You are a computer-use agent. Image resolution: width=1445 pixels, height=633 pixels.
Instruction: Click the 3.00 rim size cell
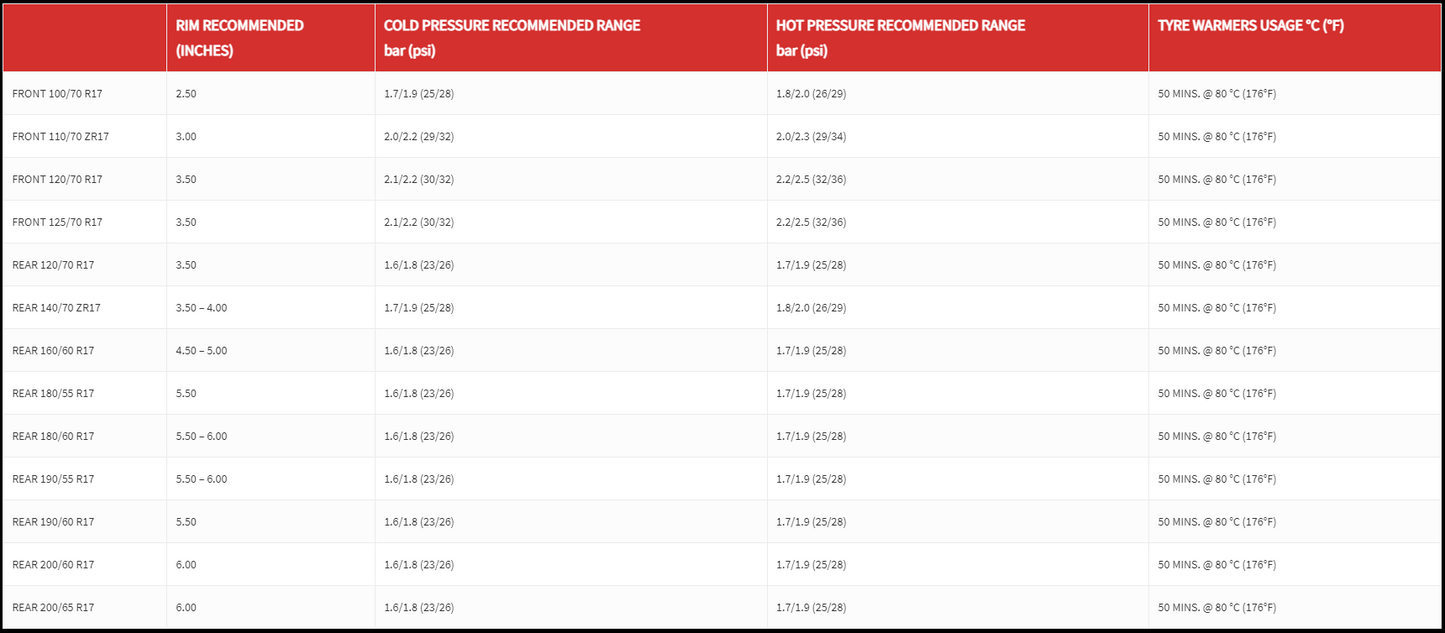[186, 137]
